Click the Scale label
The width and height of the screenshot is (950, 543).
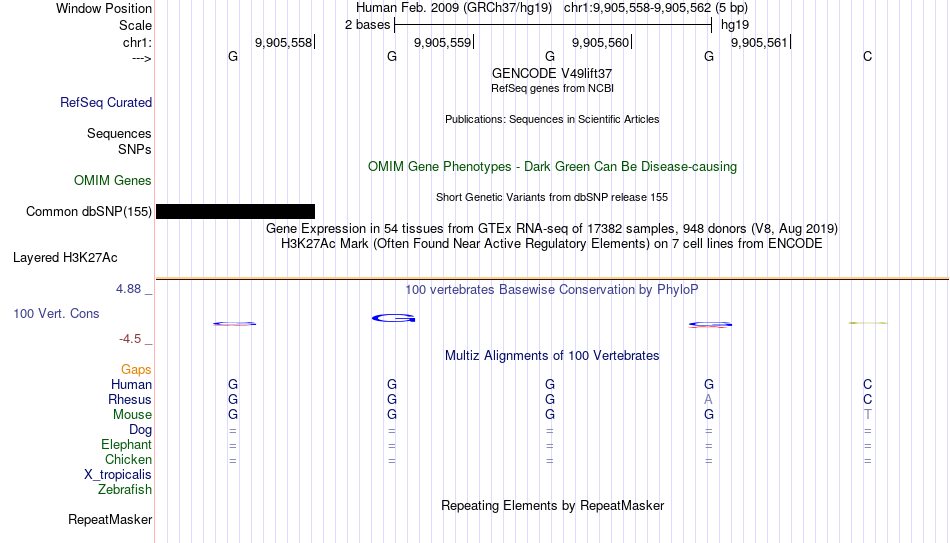click(x=135, y=25)
